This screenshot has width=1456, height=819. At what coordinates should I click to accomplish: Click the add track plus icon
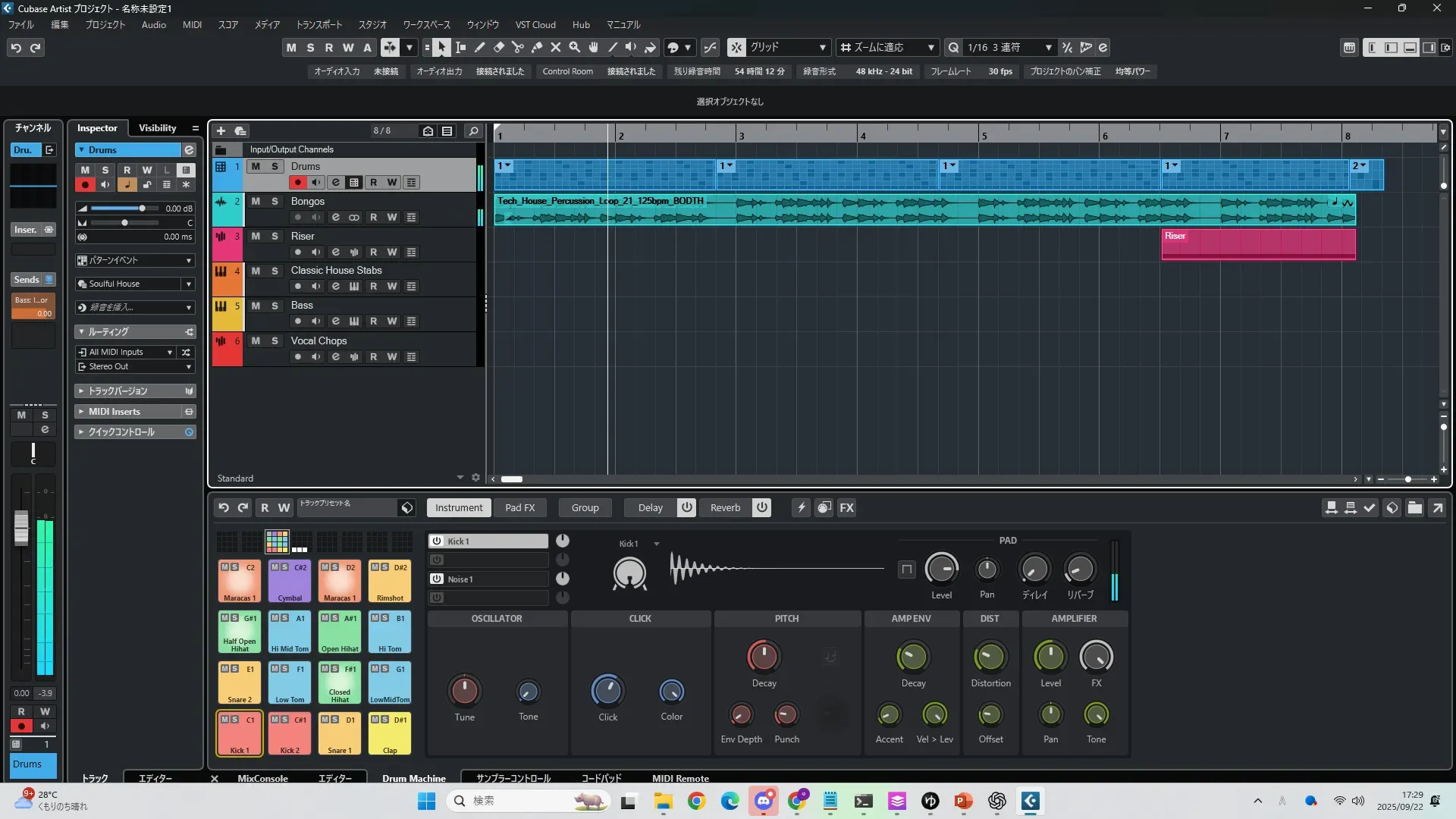tap(221, 131)
